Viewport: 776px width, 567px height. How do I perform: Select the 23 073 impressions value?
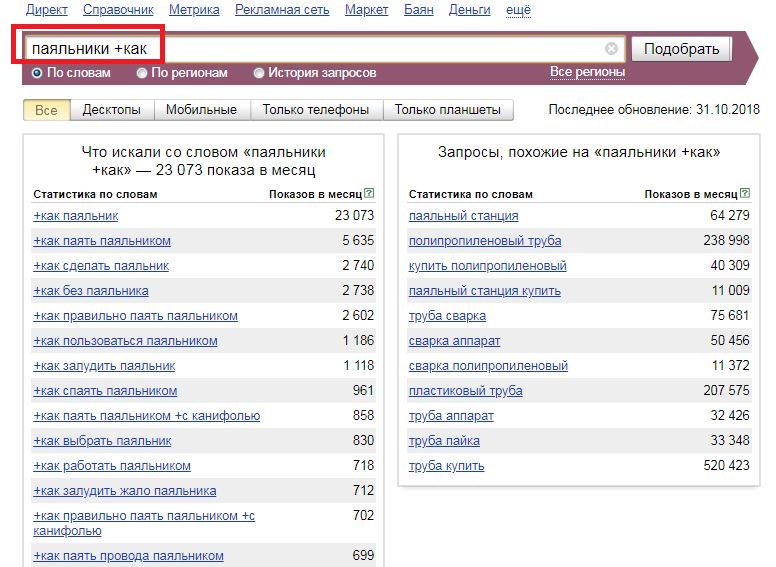click(354, 216)
